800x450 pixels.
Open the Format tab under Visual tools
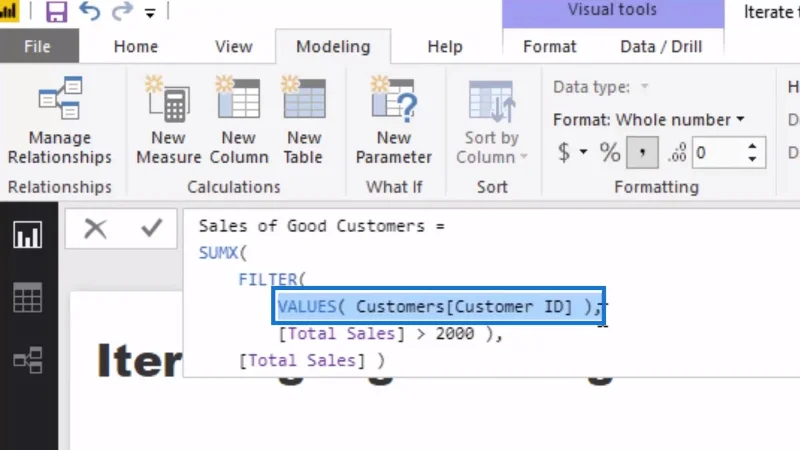pyautogui.click(x=549, y=46)
